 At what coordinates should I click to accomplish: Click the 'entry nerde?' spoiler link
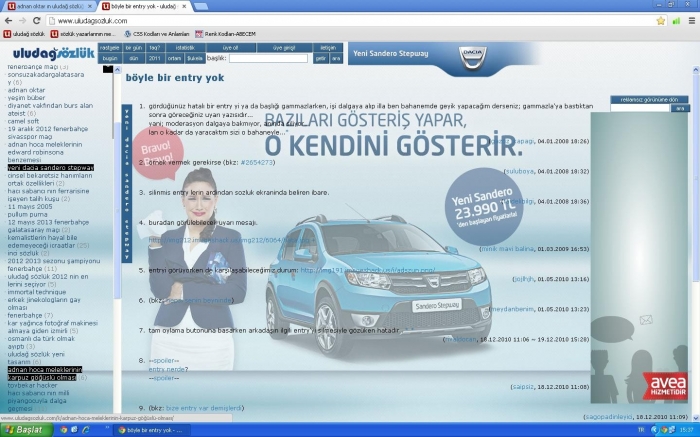click(168, 370)
